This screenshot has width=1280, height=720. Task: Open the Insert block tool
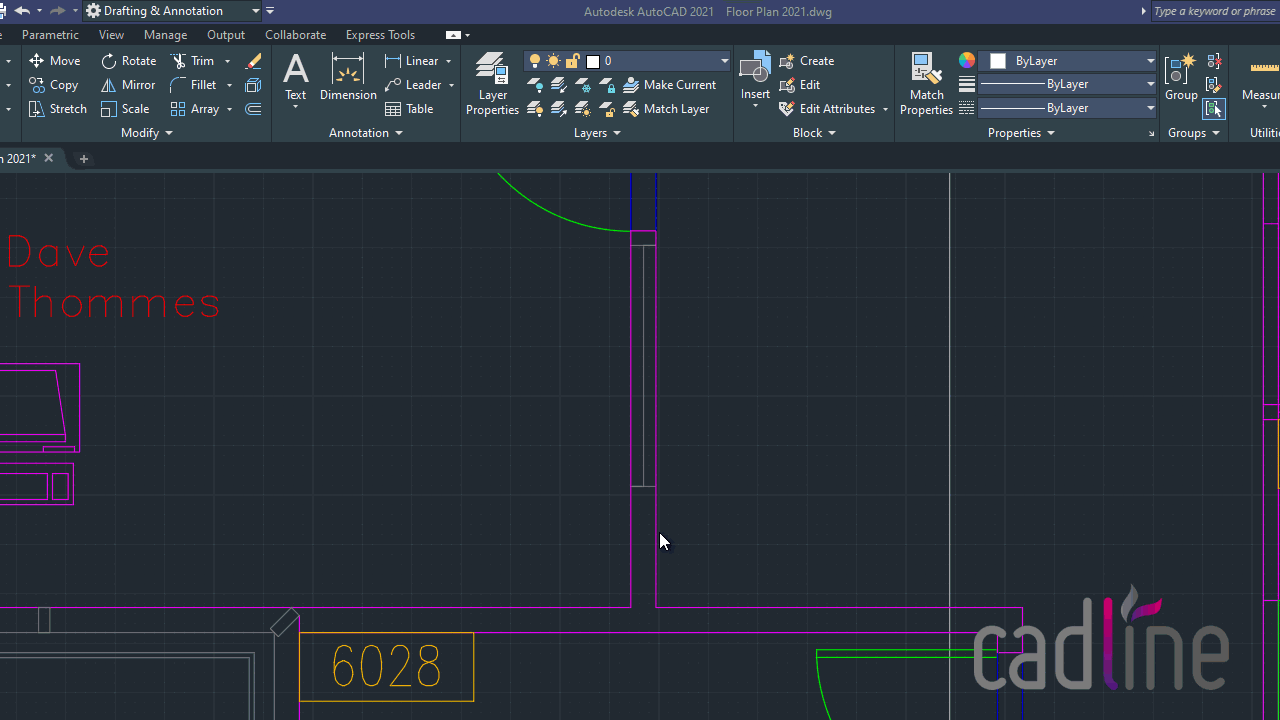[755, 78]
